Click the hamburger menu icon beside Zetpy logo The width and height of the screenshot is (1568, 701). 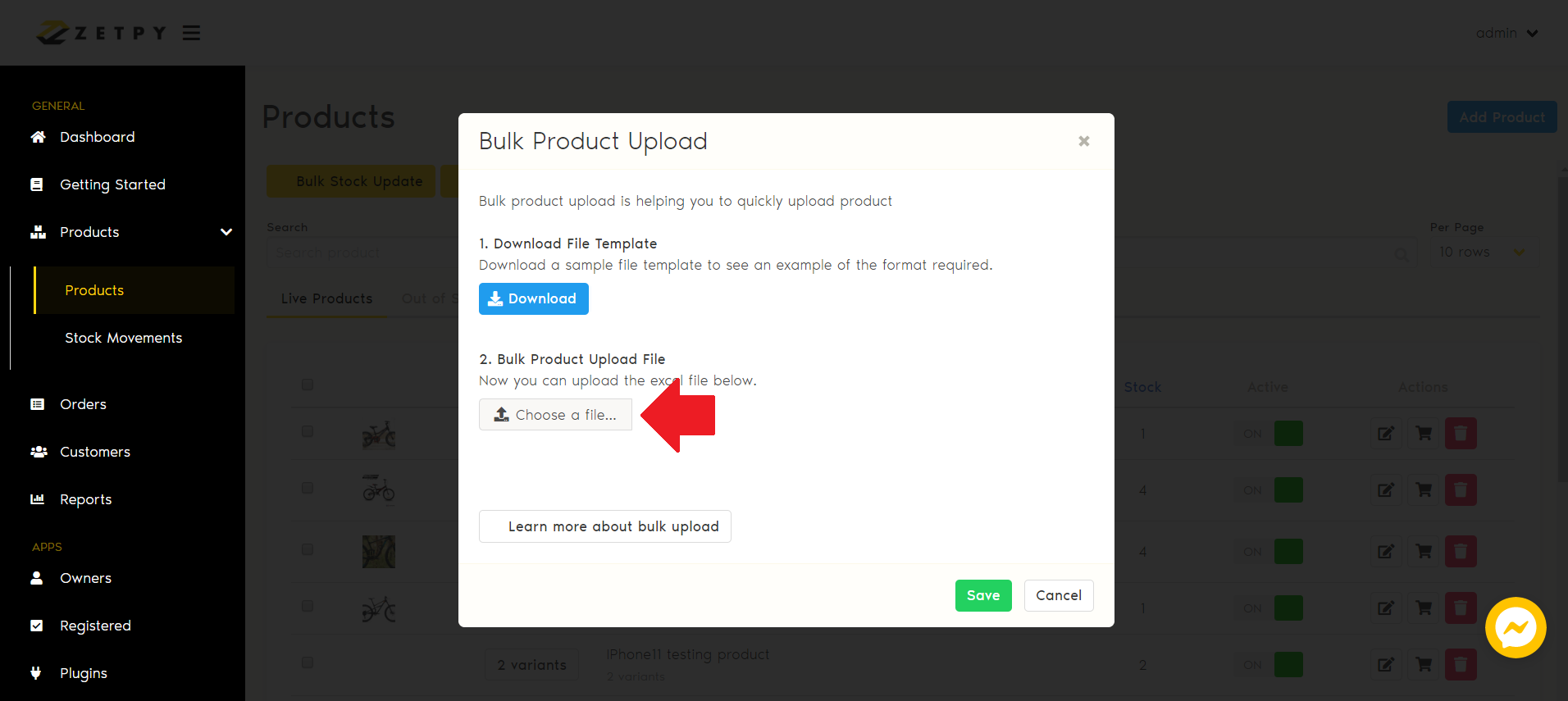[191, 33]
